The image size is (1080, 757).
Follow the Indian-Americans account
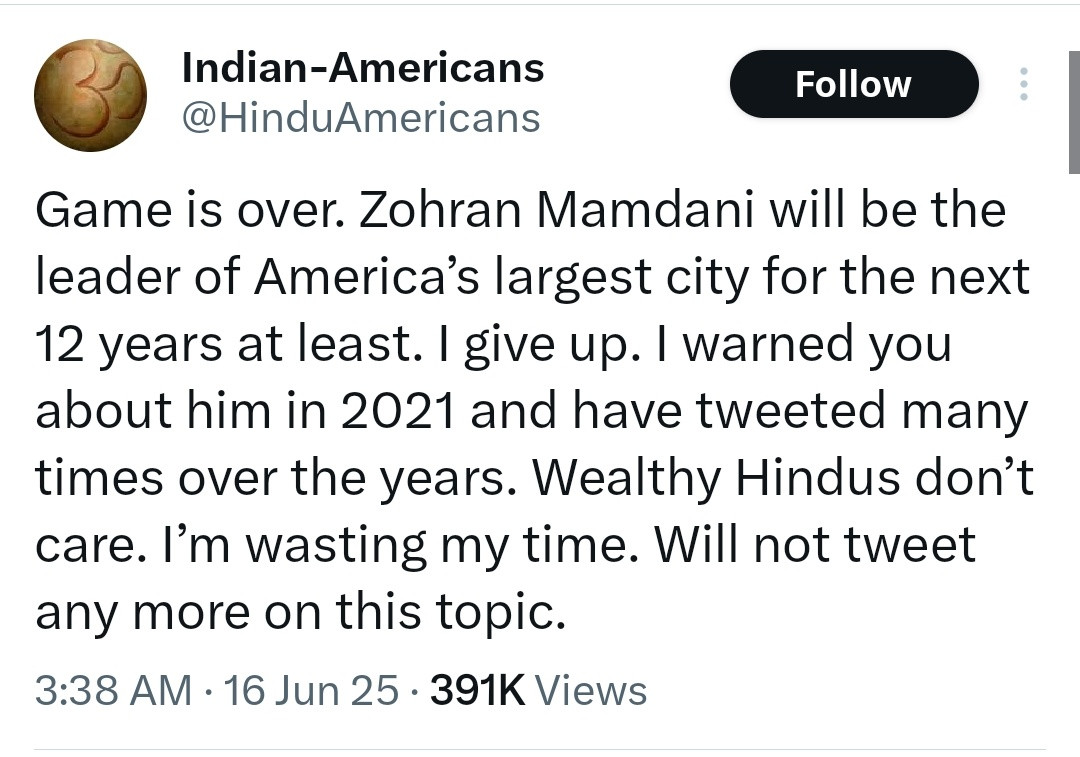pyautogui.click(x=853, y=84)
